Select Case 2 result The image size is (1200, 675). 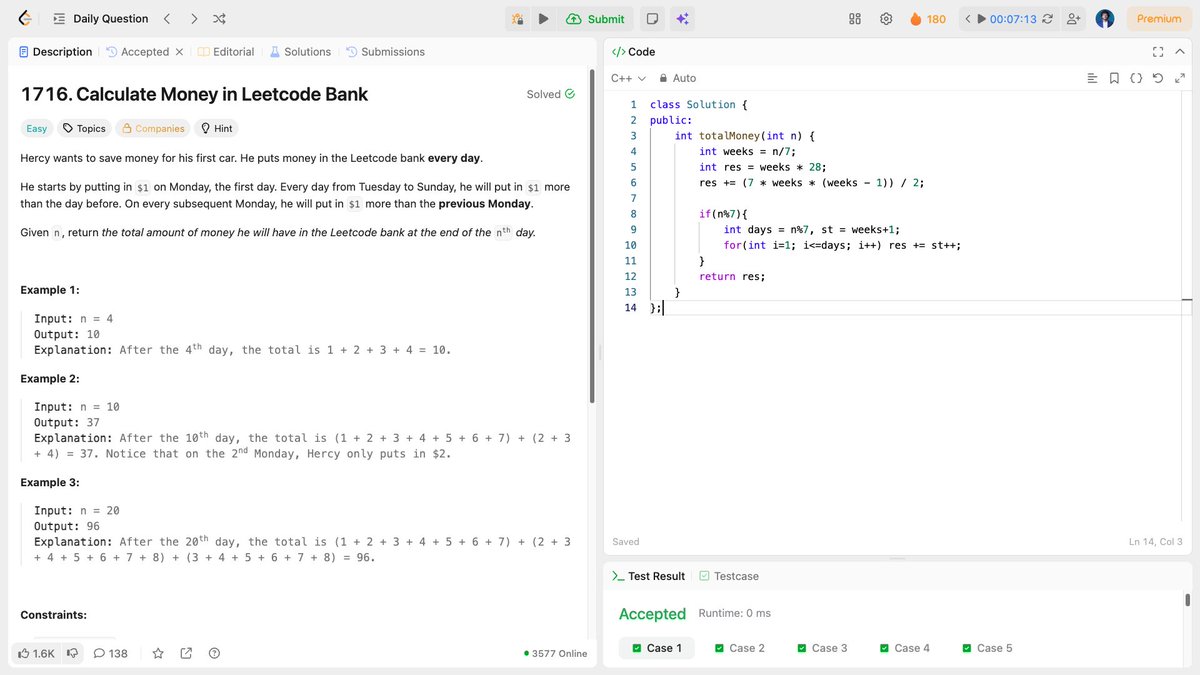[x=740, y=648]
